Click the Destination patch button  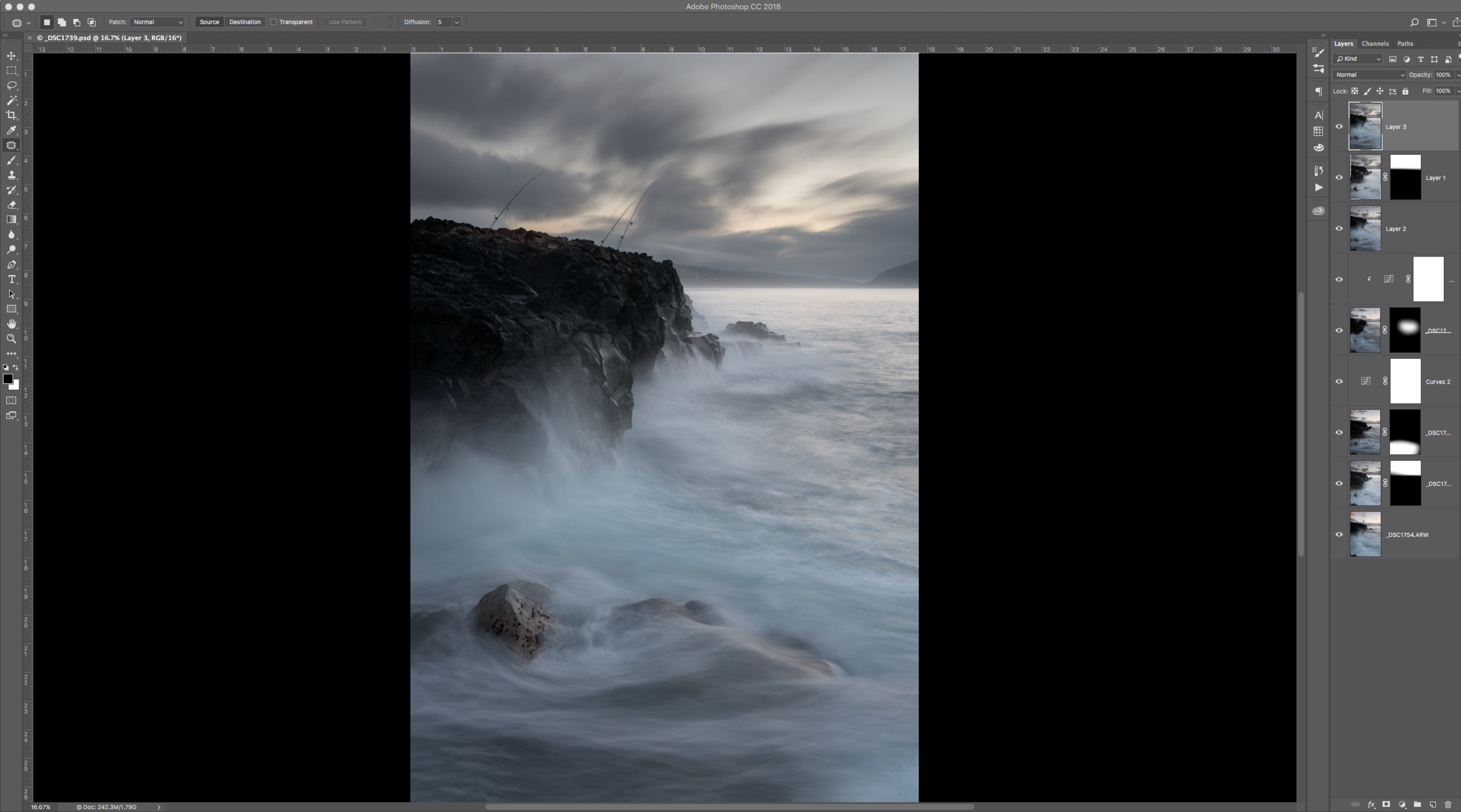(x=245, y=22)
